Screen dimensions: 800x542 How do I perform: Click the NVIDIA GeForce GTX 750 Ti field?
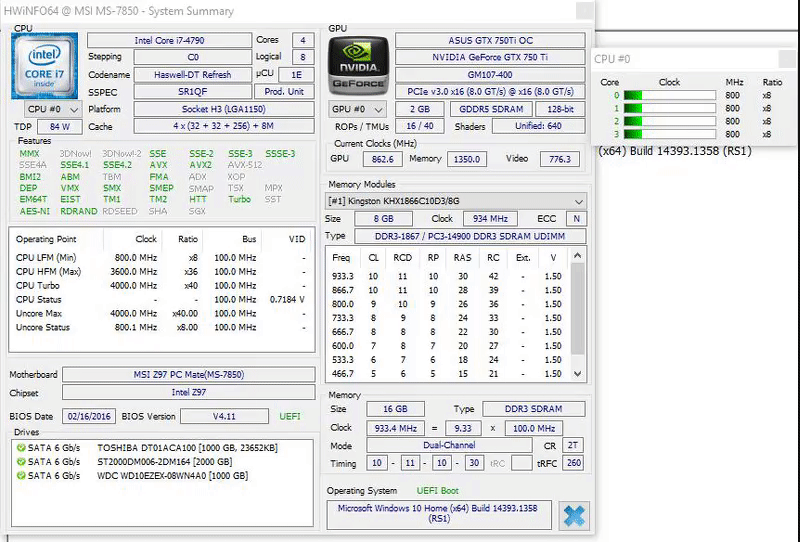point(490,57)
